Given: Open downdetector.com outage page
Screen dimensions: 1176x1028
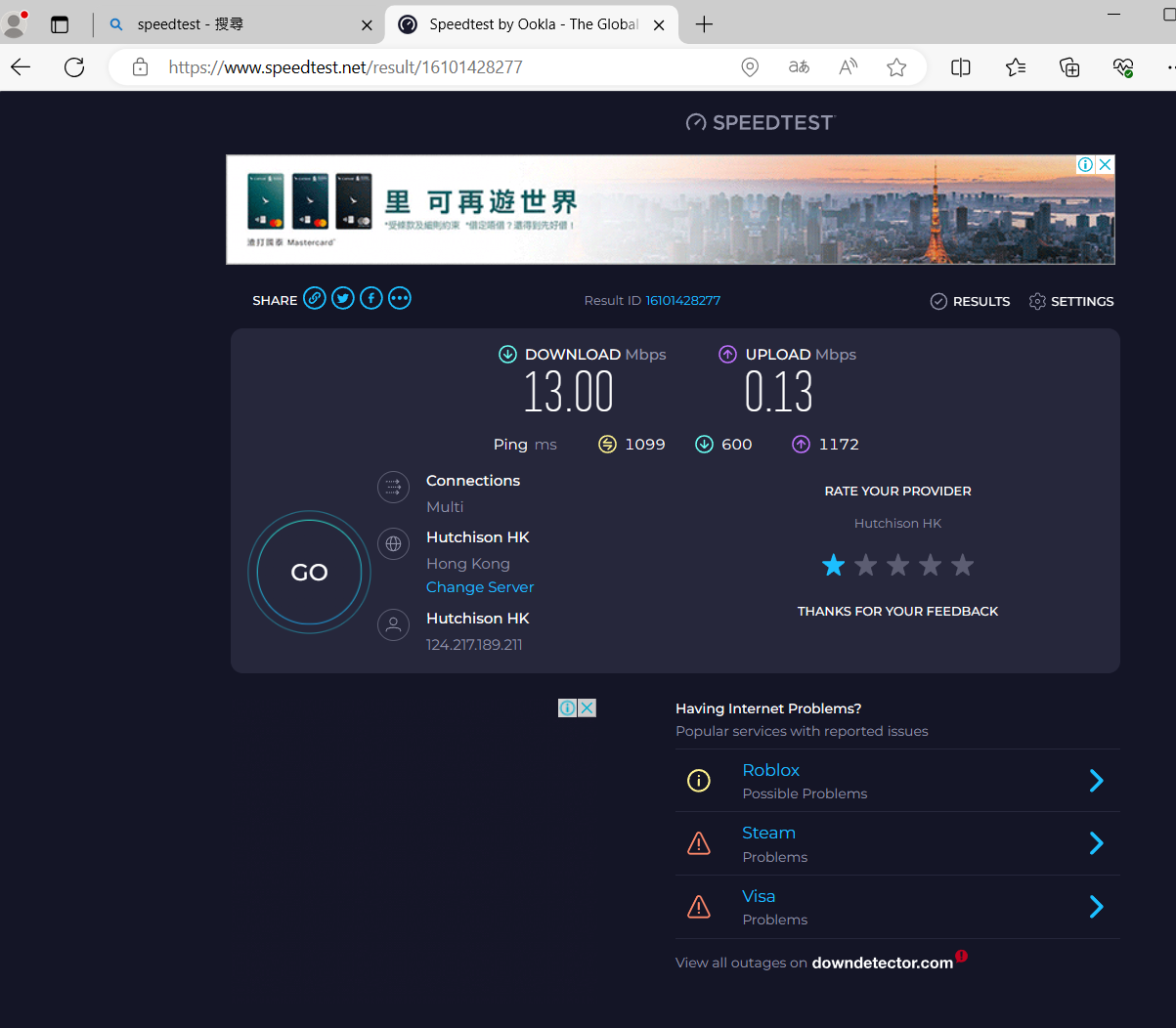Looking at the screenshot, I should (881, 962).
